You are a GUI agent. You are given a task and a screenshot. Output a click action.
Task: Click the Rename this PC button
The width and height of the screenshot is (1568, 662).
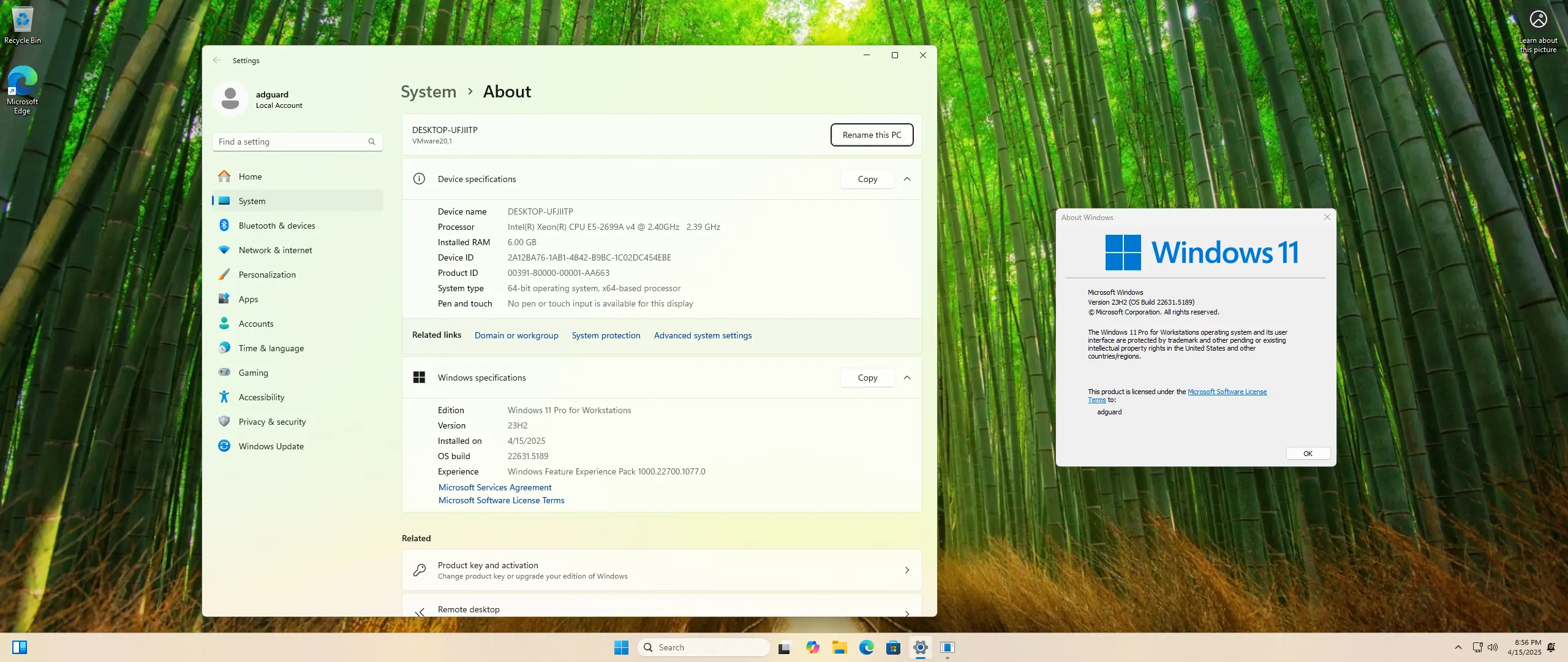[x=872, y=135]
